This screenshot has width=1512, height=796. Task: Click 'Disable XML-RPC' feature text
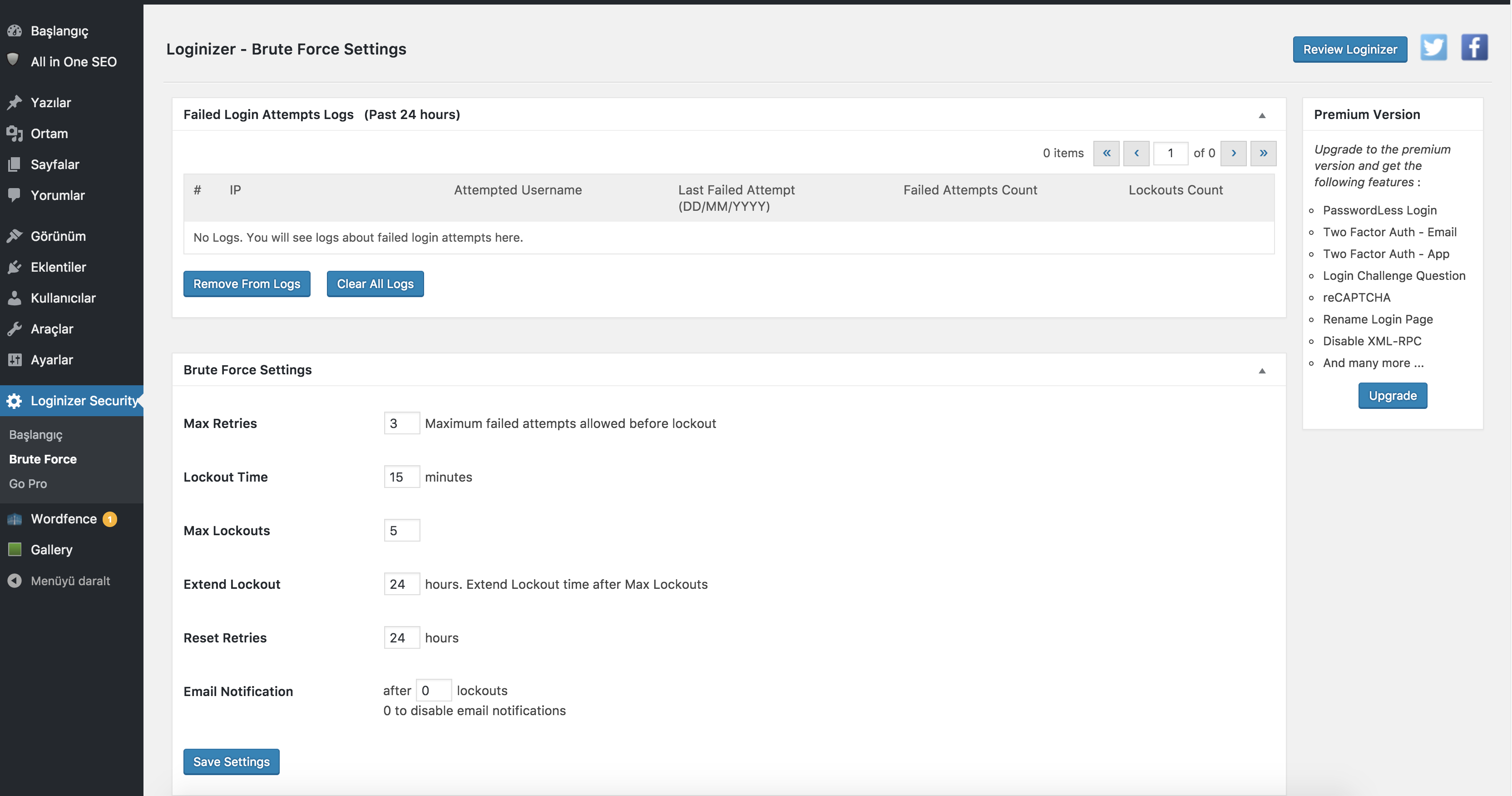point(1372,341)
